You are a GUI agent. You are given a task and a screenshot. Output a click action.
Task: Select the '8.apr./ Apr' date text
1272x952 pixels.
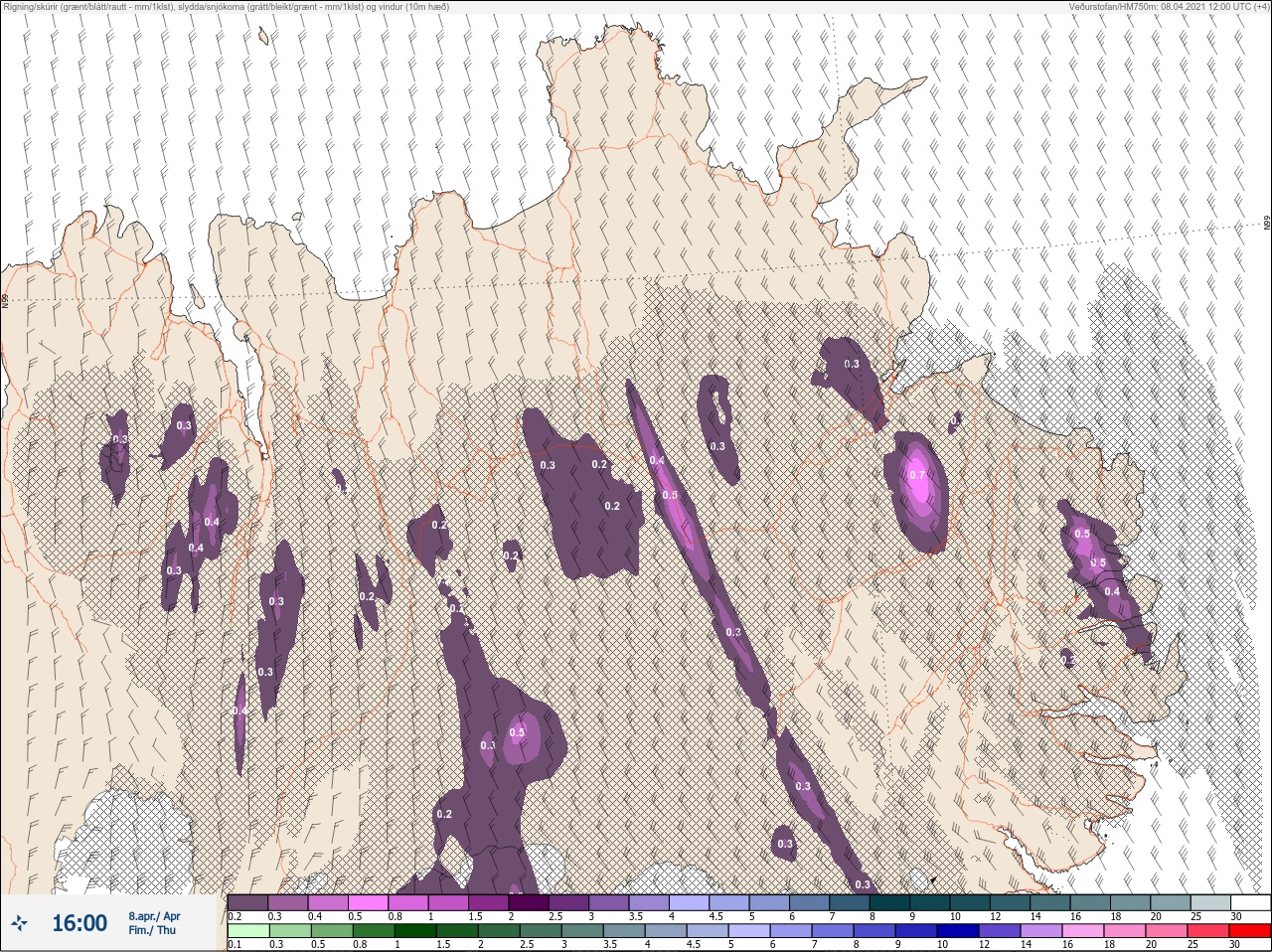pyautogui.click(x=154, y=916)
